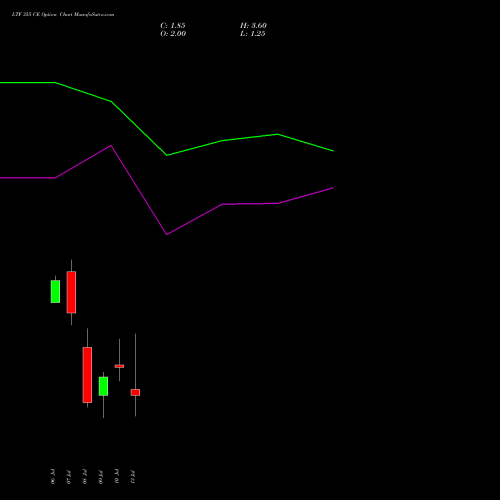Click the '08 Jul' date axis label
This screenshot has width=500, height=500.
[85, 477]
